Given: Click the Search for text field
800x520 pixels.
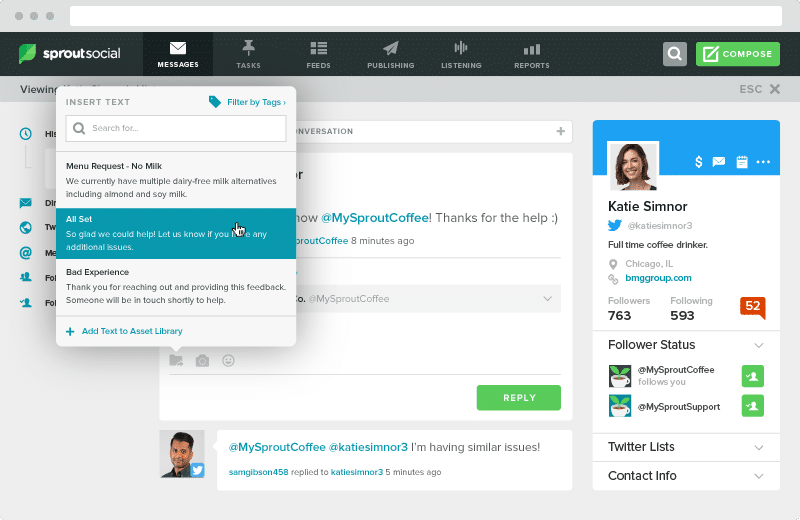Looking at the screenshot, I should click(176, 128).
